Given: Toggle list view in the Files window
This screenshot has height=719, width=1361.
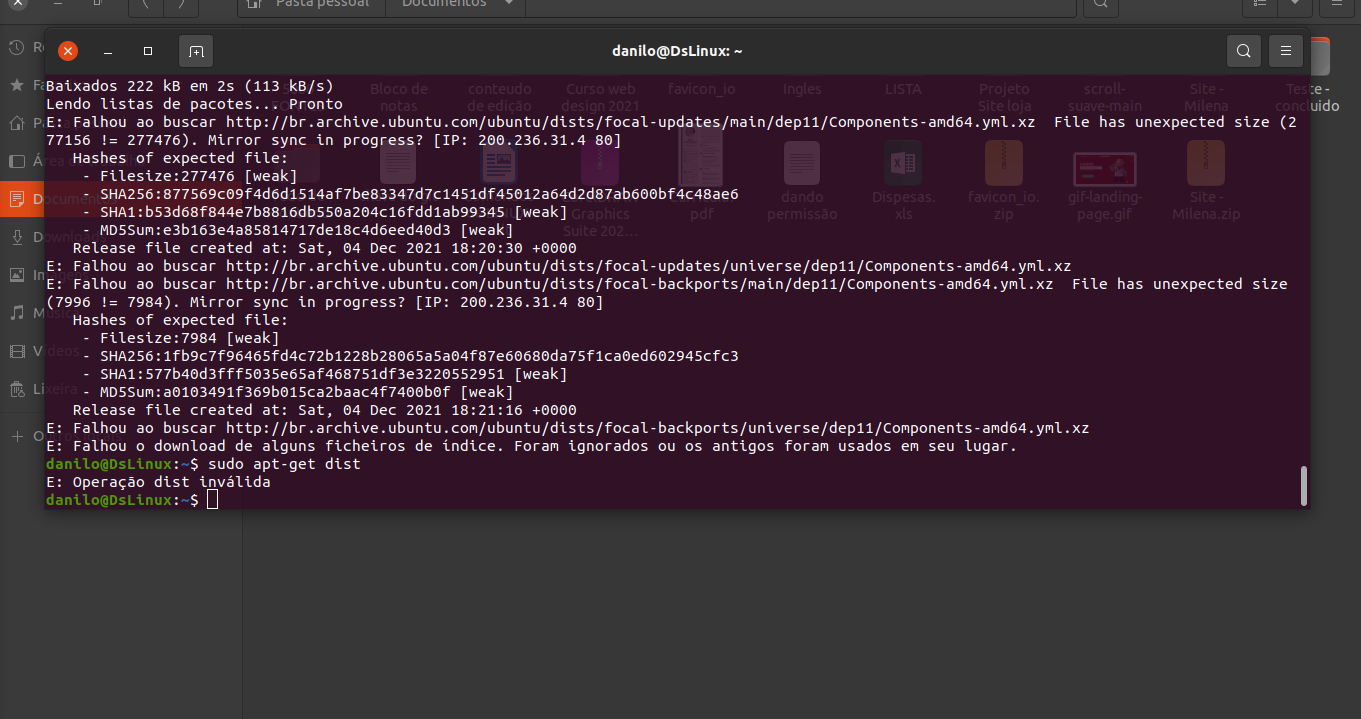Looking at the screenshot, I should [x=1259, y=4].
